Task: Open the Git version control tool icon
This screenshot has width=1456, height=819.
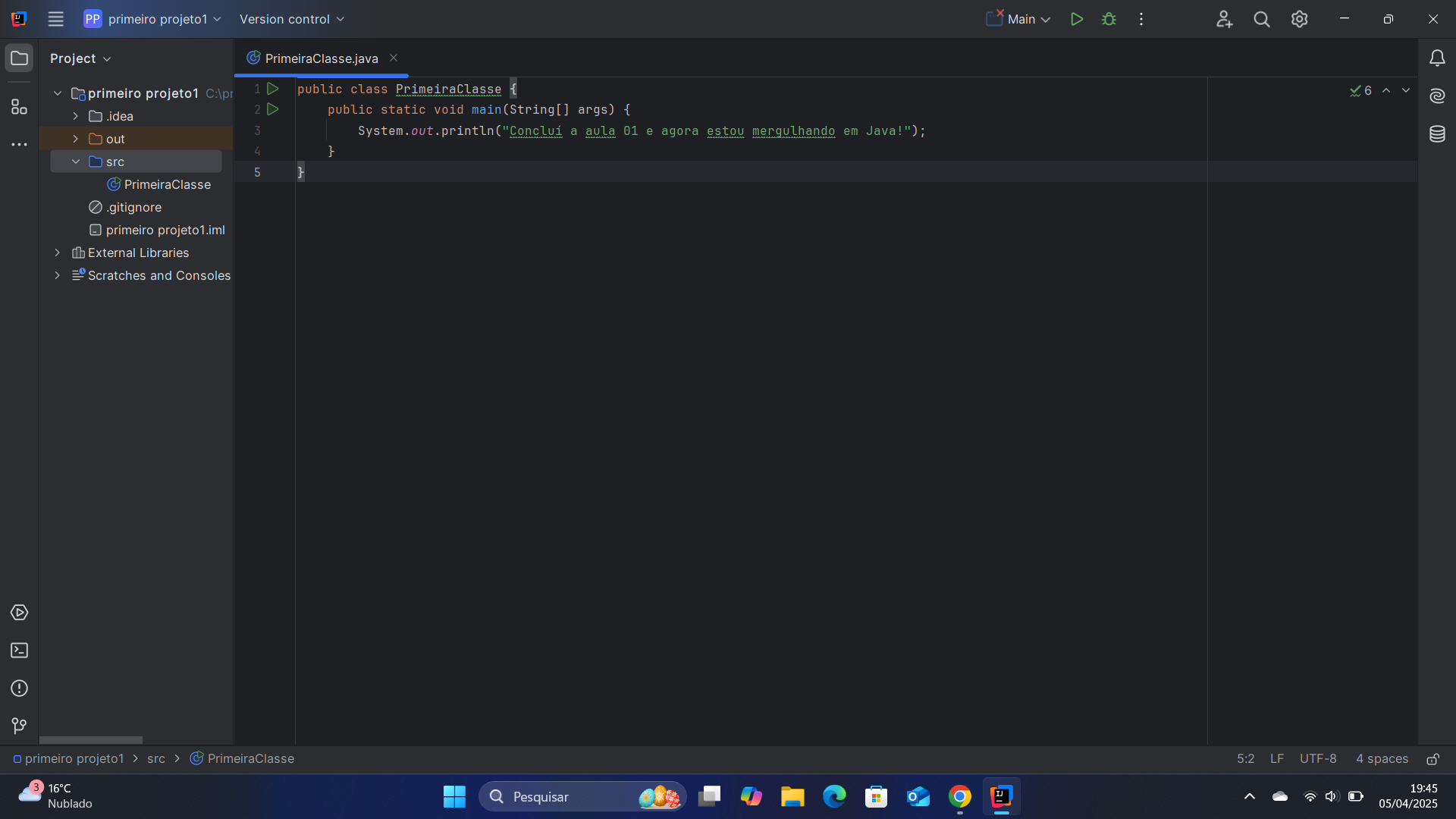Action: pos(19,726)
